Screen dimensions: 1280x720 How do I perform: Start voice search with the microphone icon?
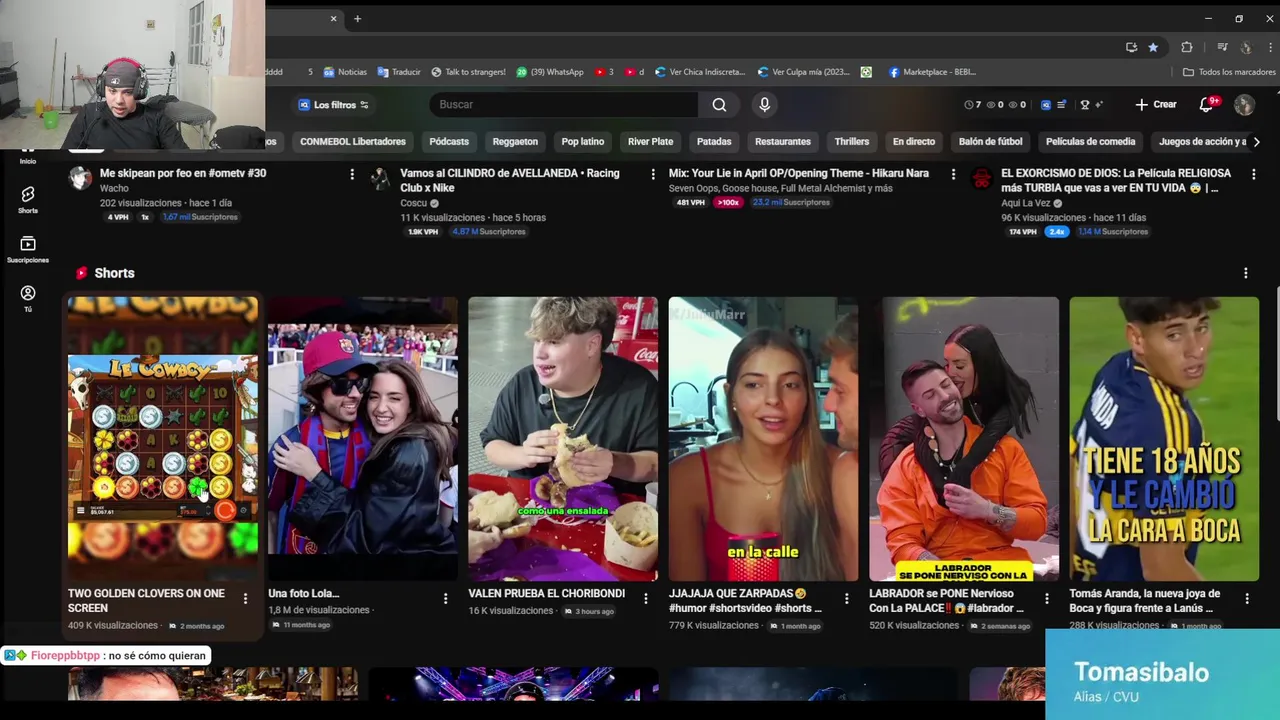click(x=764, y=104)
